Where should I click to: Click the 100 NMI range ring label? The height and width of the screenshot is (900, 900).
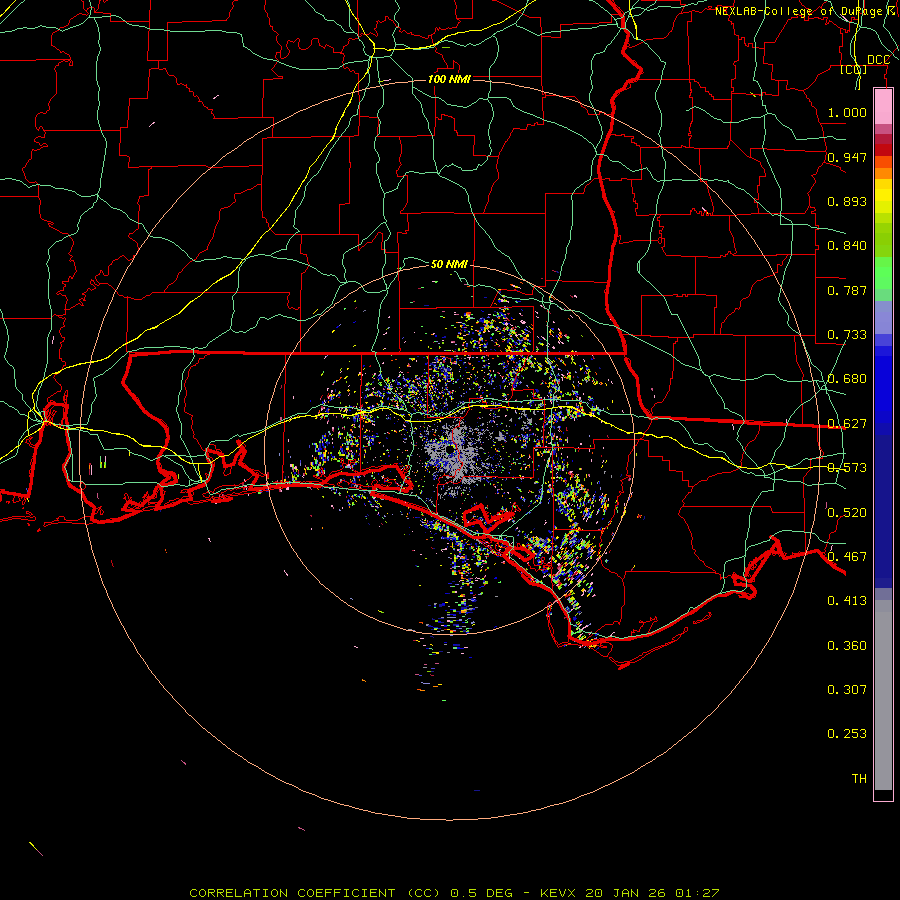449,79
